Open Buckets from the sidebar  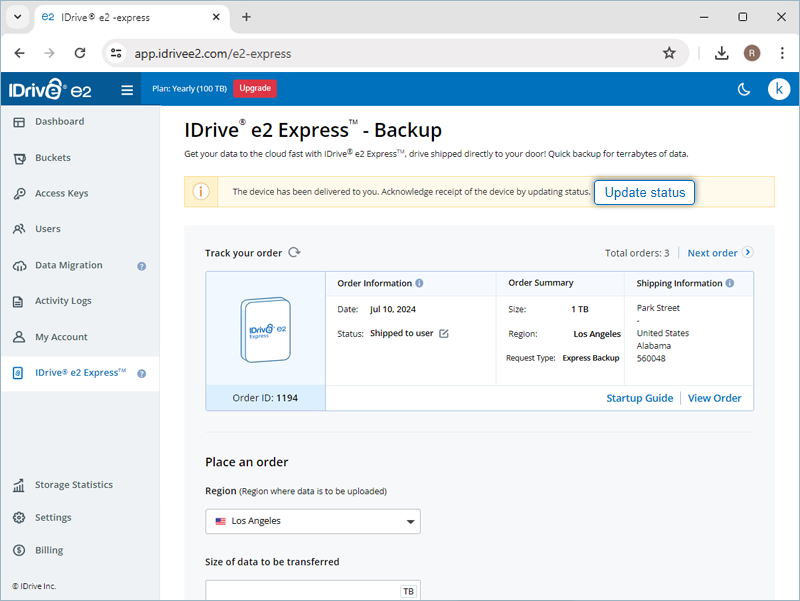click(53, 158)
